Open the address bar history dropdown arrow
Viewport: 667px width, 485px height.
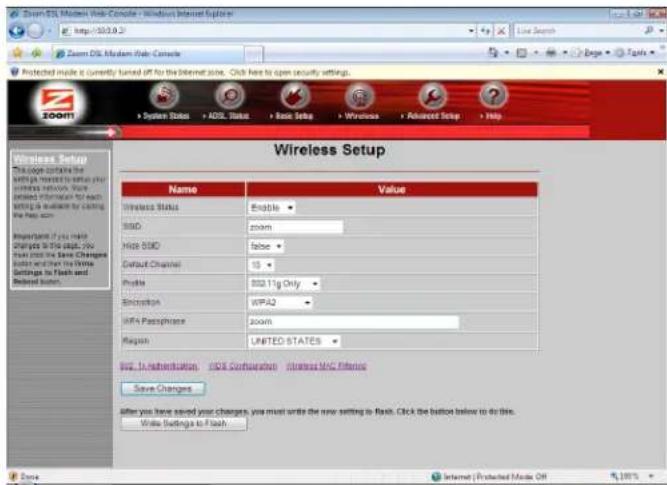471,31
